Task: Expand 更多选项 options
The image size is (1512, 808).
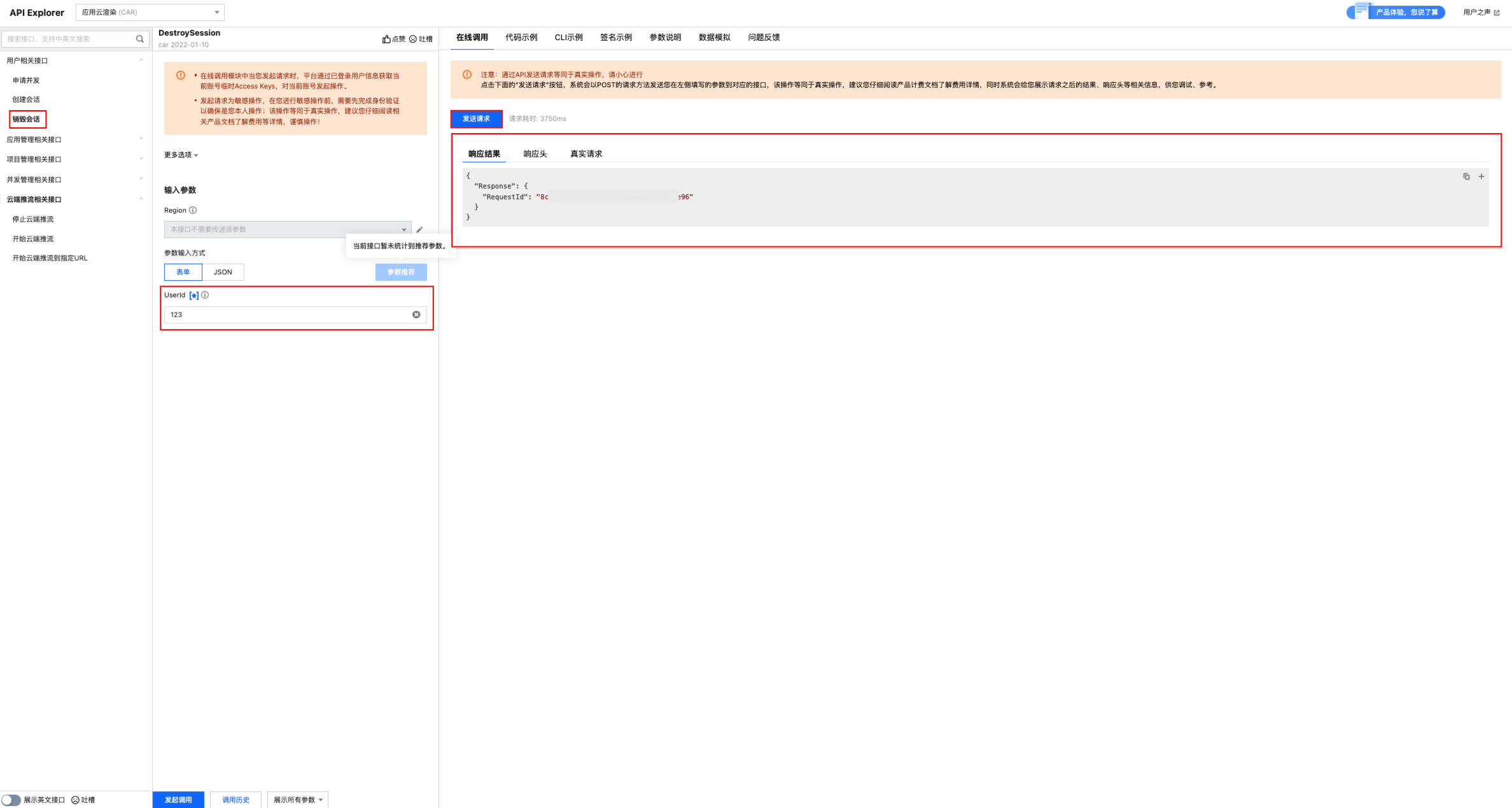Action: click(x=181, y=155)
